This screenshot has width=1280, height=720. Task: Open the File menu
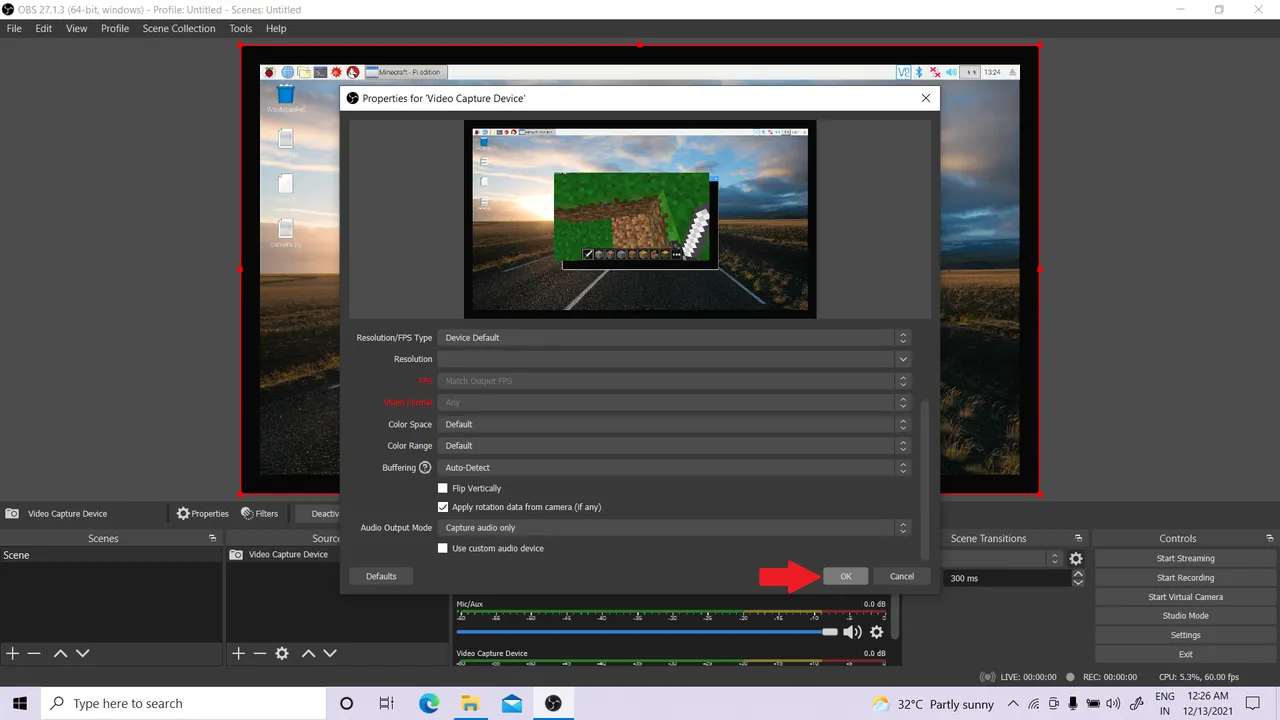tap(14, 28)
